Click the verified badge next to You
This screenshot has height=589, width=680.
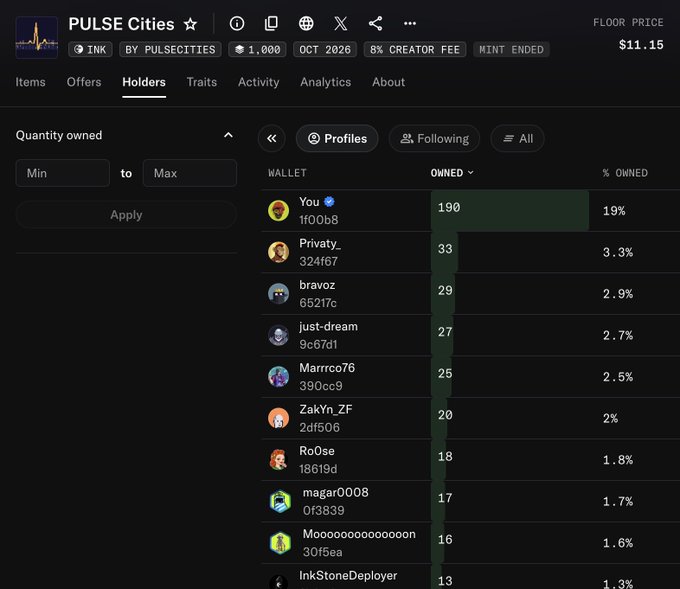coord(329,202)
